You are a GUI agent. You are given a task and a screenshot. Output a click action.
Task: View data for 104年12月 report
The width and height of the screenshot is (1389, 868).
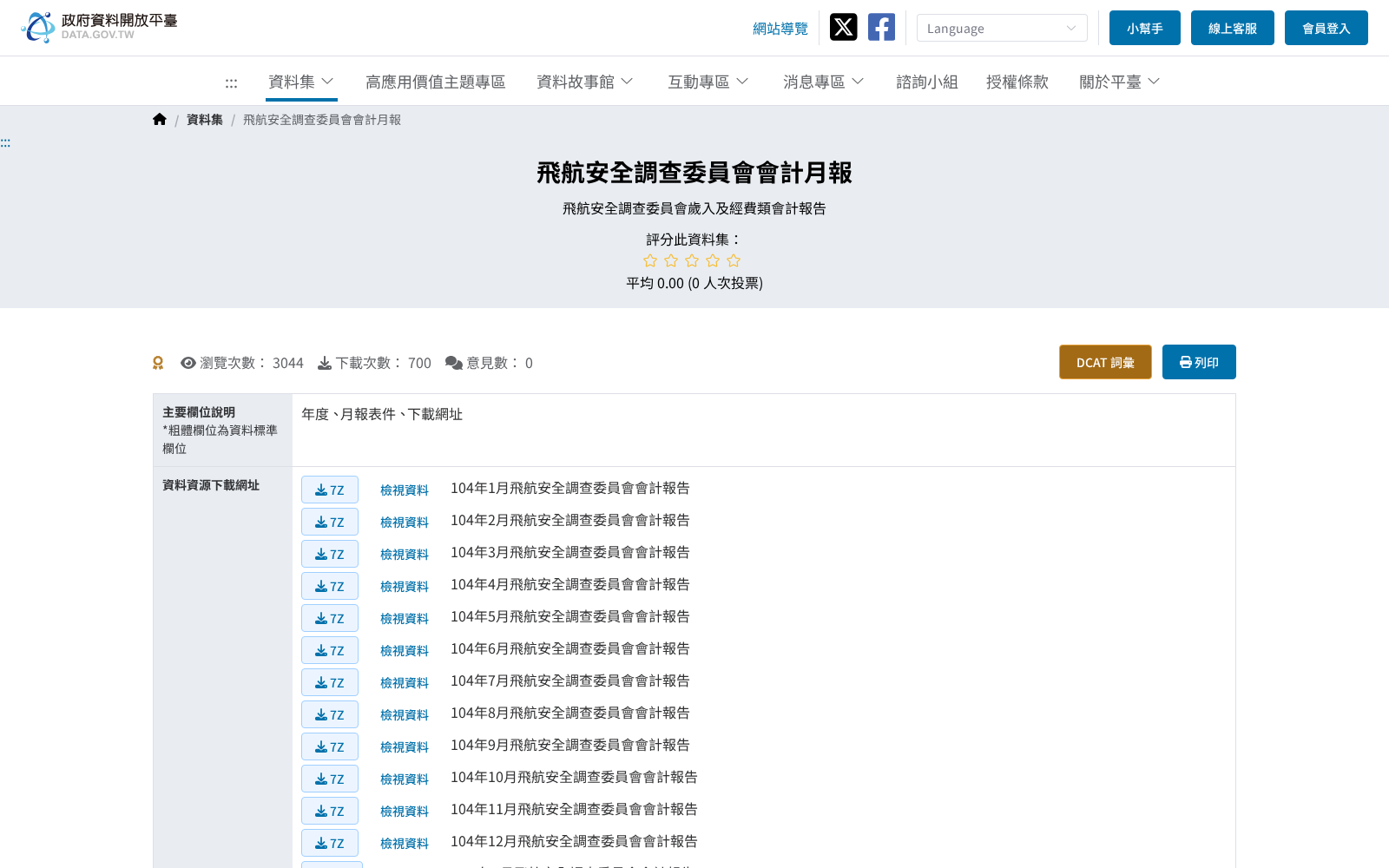pos(405,844)
